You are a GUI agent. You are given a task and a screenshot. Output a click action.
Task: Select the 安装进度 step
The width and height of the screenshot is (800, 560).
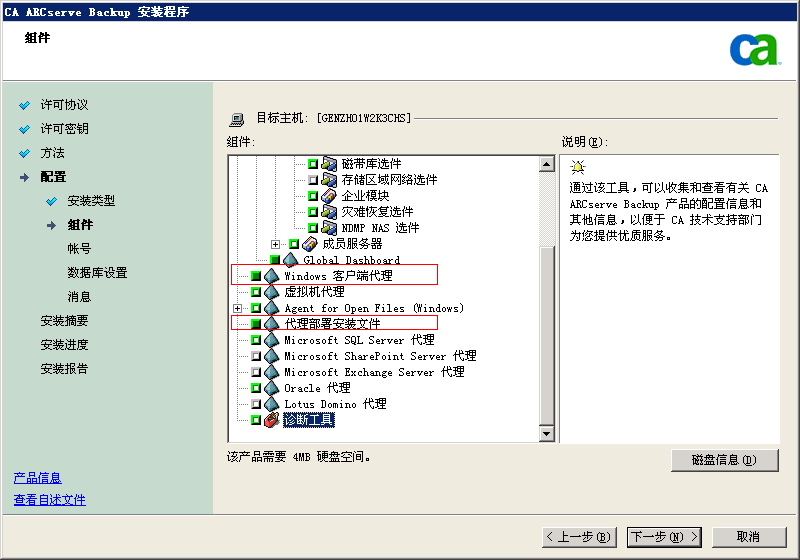(64, 345)
